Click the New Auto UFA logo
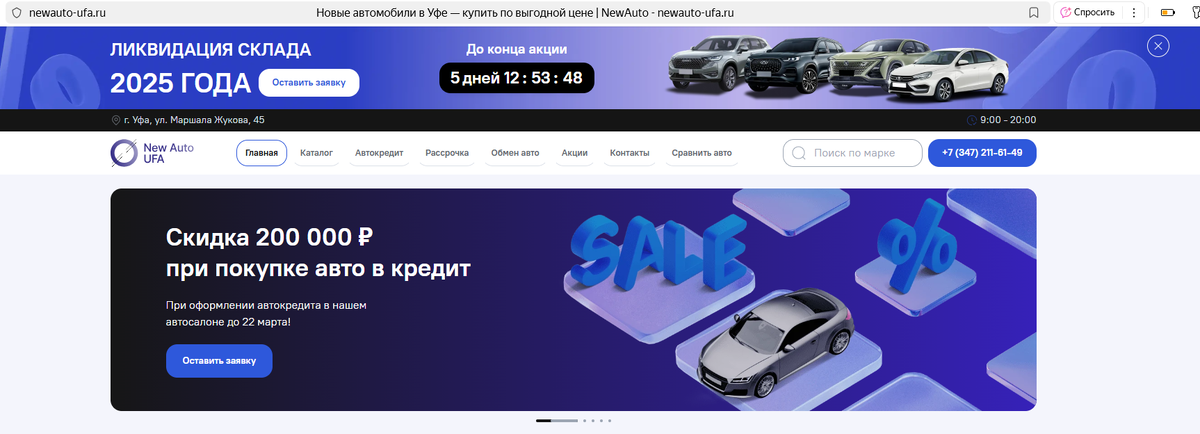1200x434 pixels. coord(153,153)
